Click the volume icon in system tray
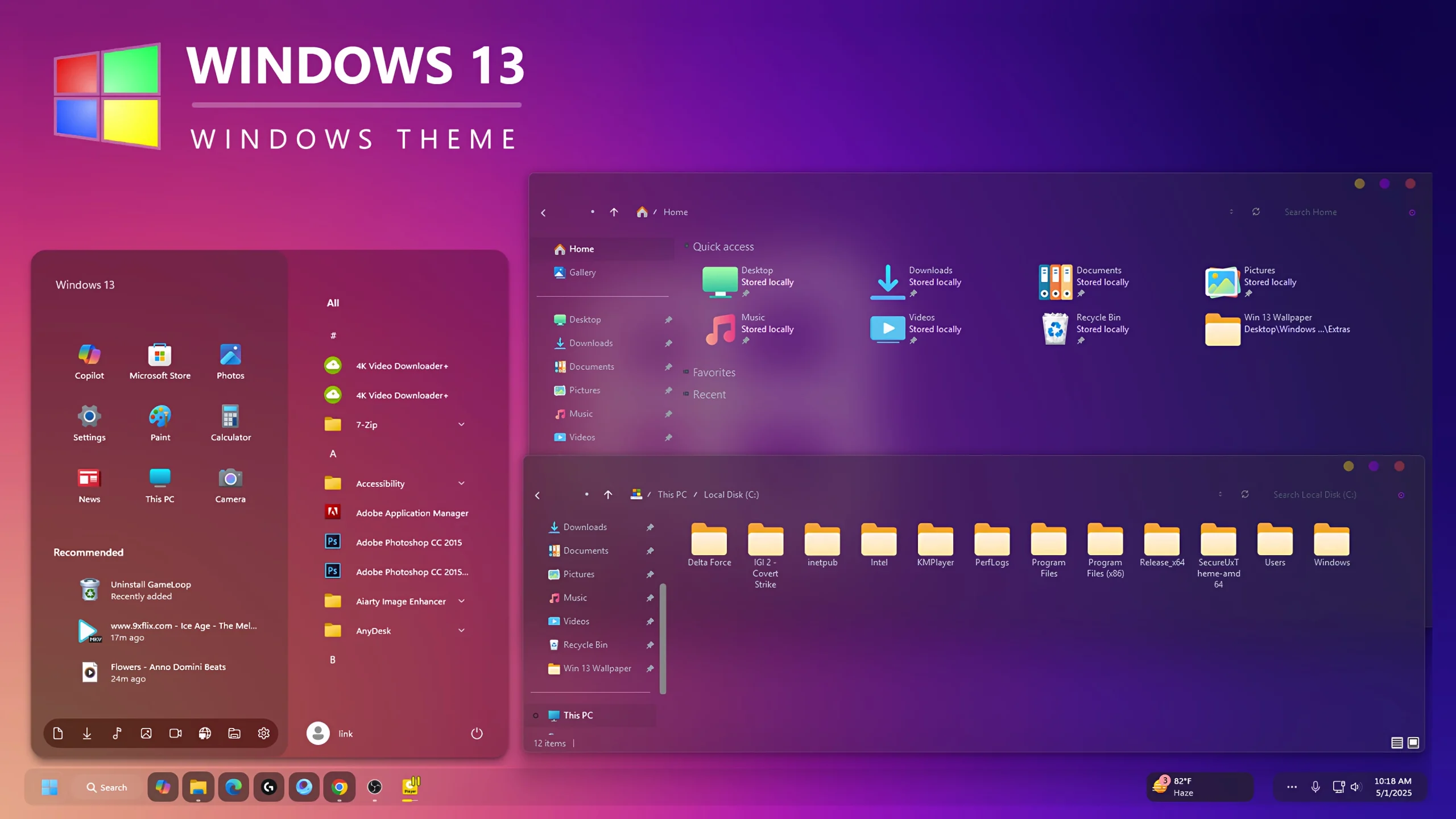Screen dimensions: 1456x819 pyautogui.click(x=1355, y=787)
